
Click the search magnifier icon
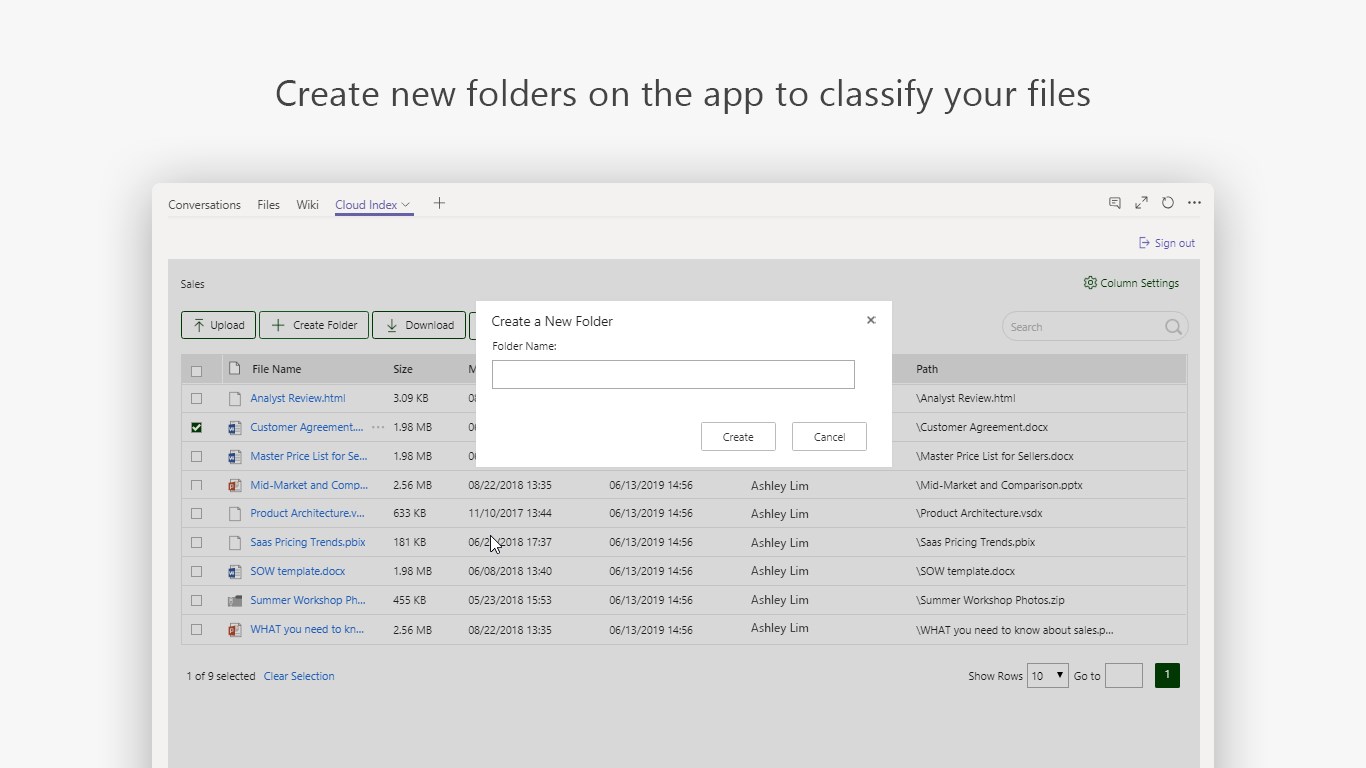tap(1173, 327)
